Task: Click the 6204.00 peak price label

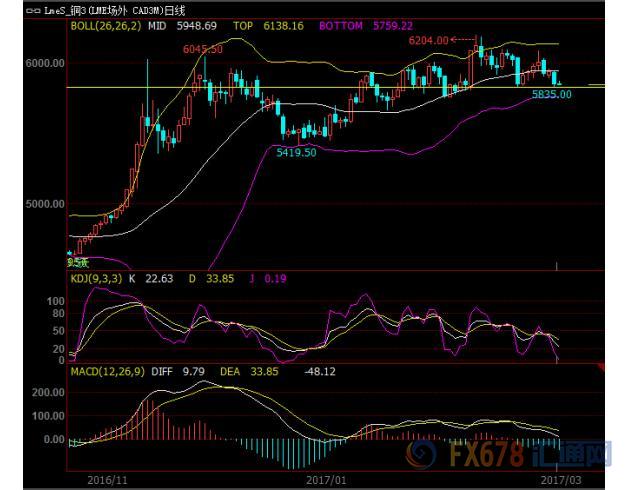Action: point(428,41)
